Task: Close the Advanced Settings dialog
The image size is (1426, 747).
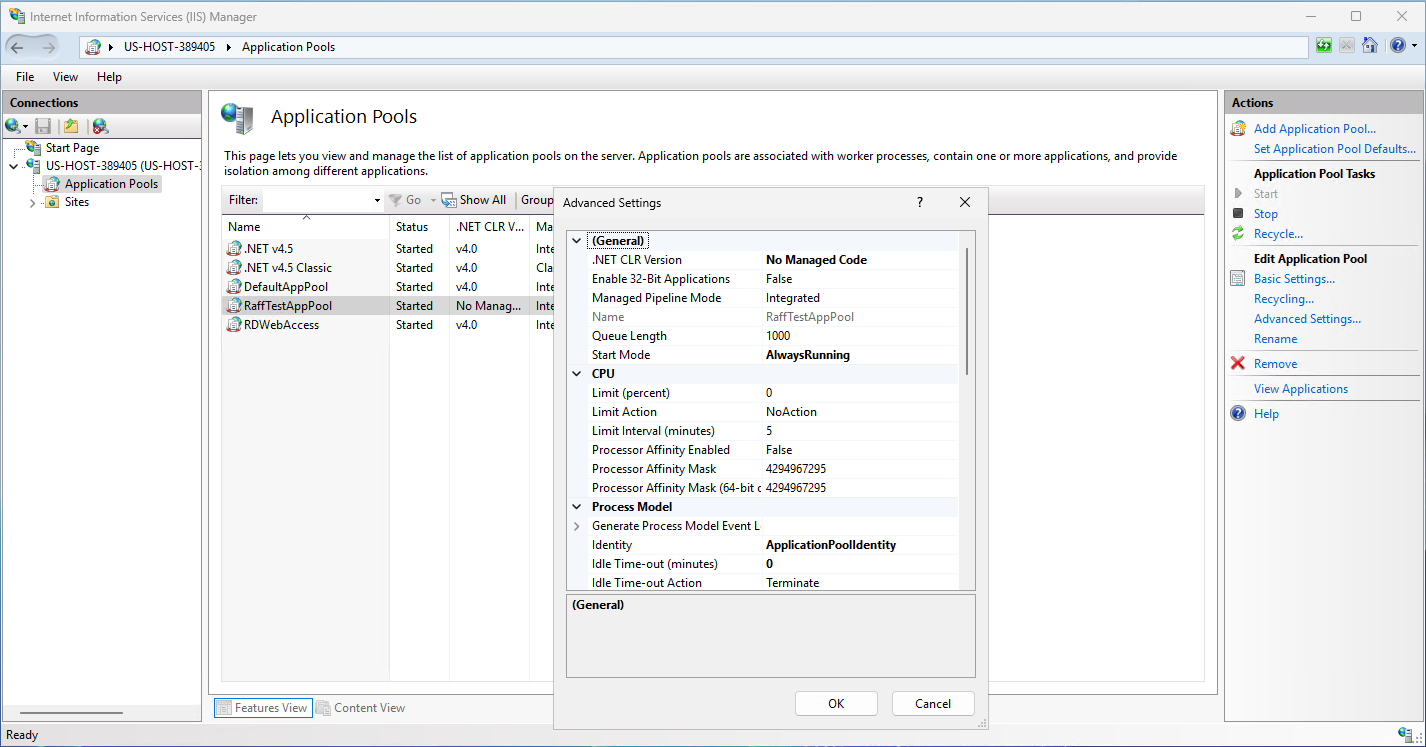Action: [x=965, y=202]
